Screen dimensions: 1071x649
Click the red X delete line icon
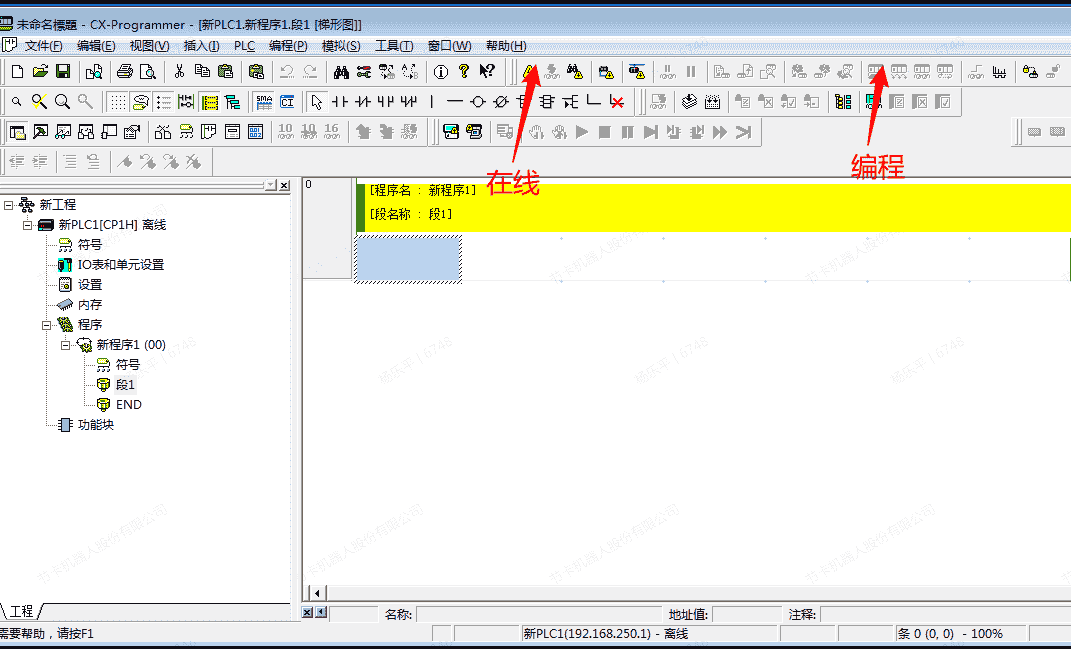click(x=617, y=101)
